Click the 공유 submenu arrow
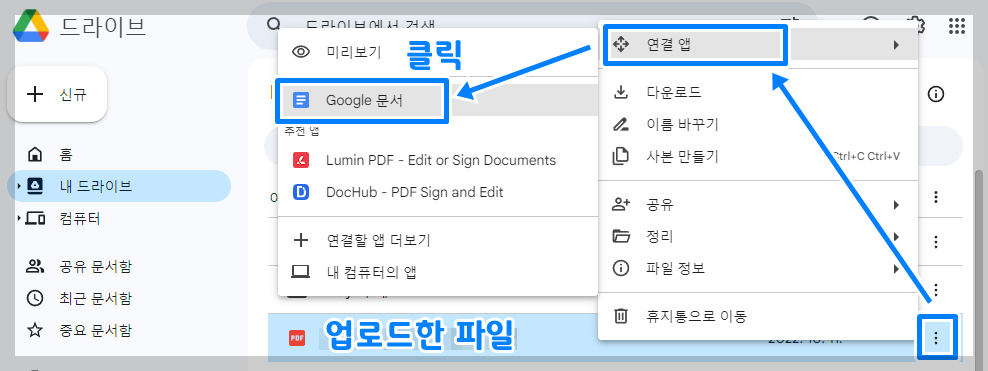988x371 pixels. [x=896, y=205]
